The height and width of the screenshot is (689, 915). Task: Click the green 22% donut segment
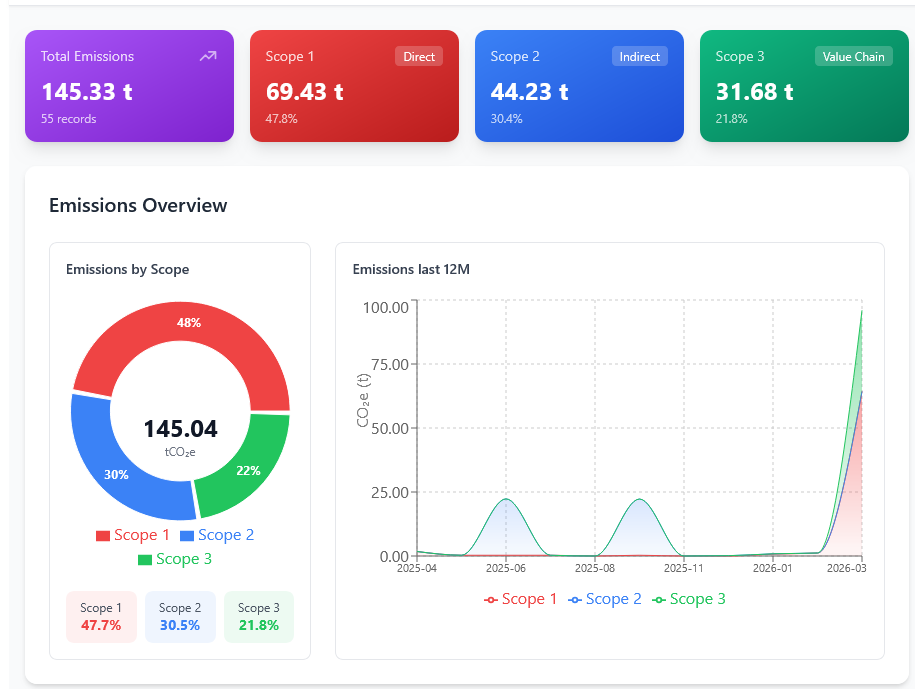pos(248,470)
